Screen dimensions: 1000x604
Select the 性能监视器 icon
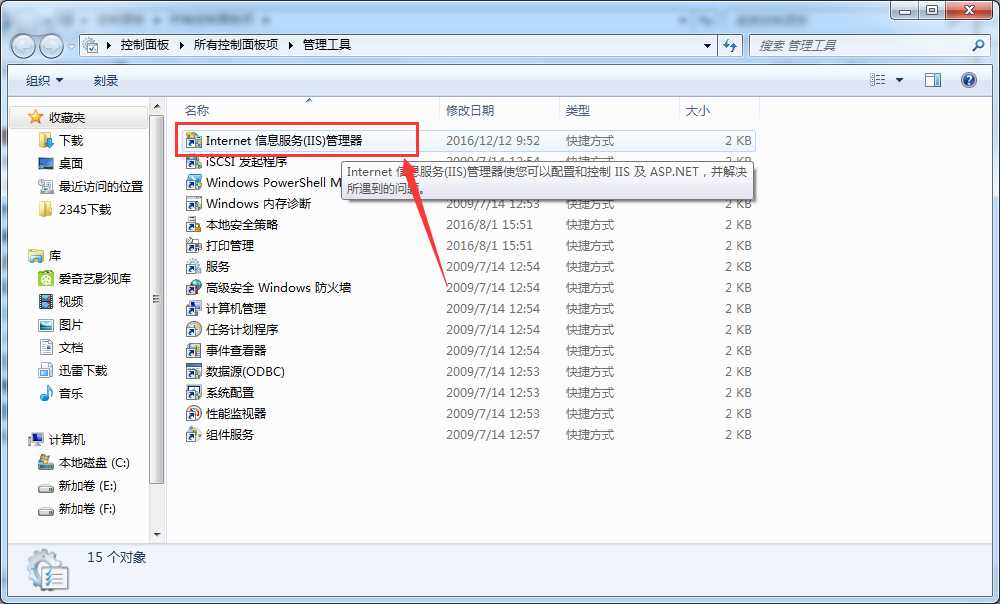point(193,413)
